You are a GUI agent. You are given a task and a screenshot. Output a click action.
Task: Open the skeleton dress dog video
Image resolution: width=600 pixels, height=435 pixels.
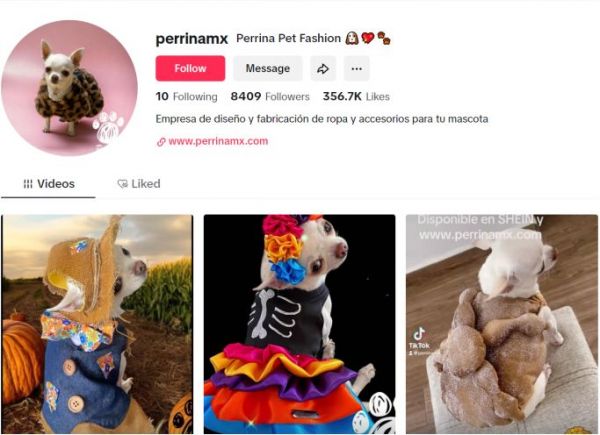click(299, 324)
